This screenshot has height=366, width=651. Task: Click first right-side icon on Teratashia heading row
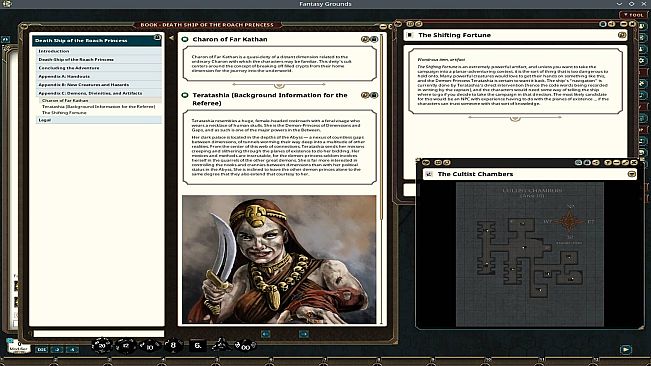point(365,95)
